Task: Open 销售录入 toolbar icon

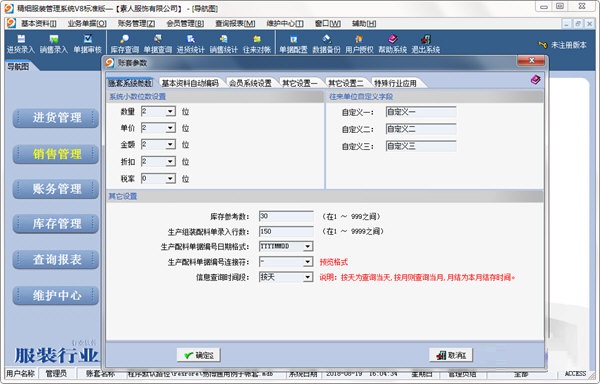Action: tap(54, 44)
